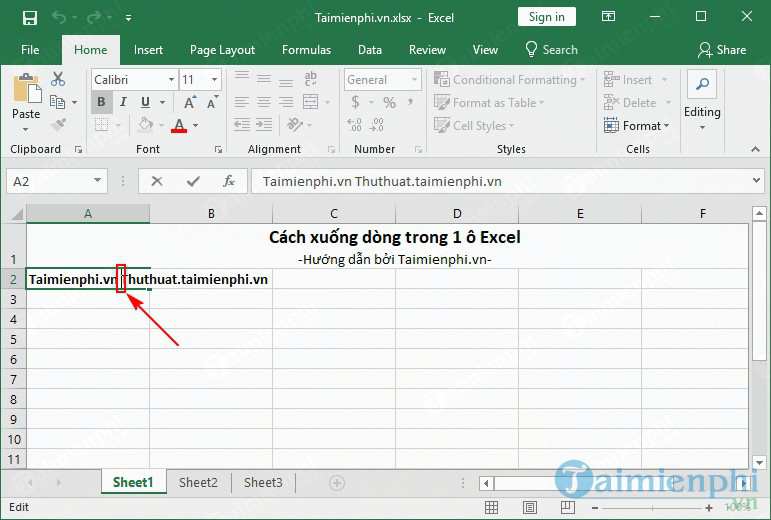This screenshot has width=771, height=520.
Task: Click Middle Align icon
Action: point(264,79)
